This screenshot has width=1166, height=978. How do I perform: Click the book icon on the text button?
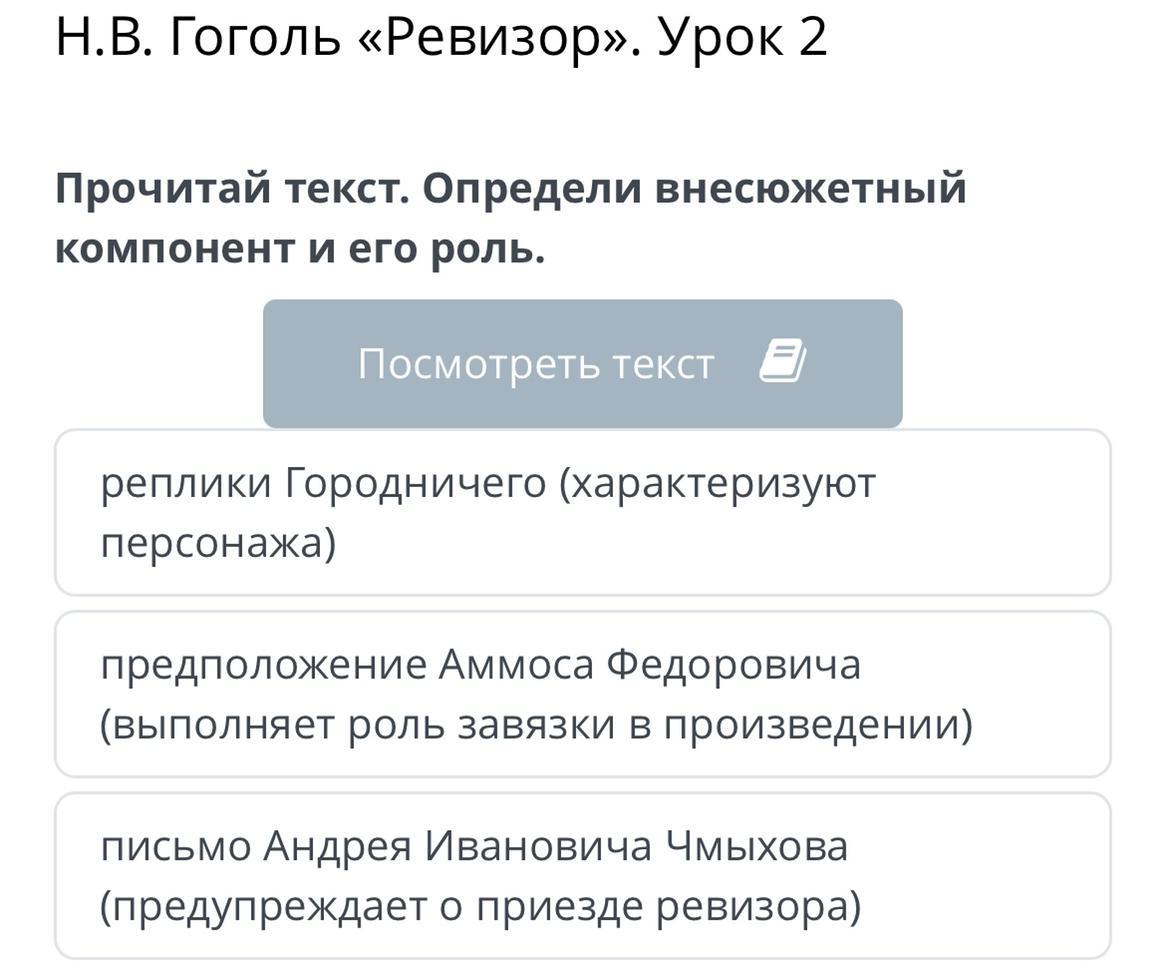tap(782, 361)
